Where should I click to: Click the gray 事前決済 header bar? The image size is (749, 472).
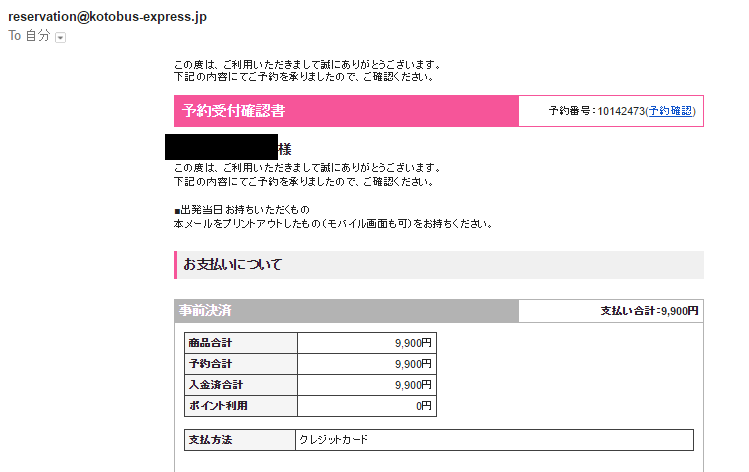[x=346, y=311]
